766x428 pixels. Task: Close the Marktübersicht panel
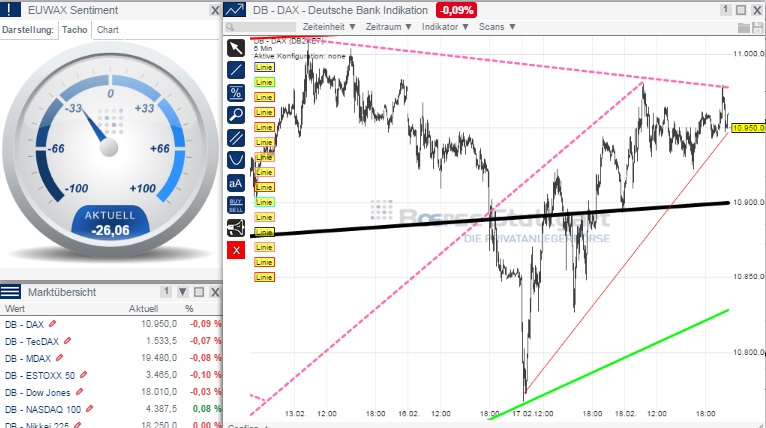click(x=215, y=292)
